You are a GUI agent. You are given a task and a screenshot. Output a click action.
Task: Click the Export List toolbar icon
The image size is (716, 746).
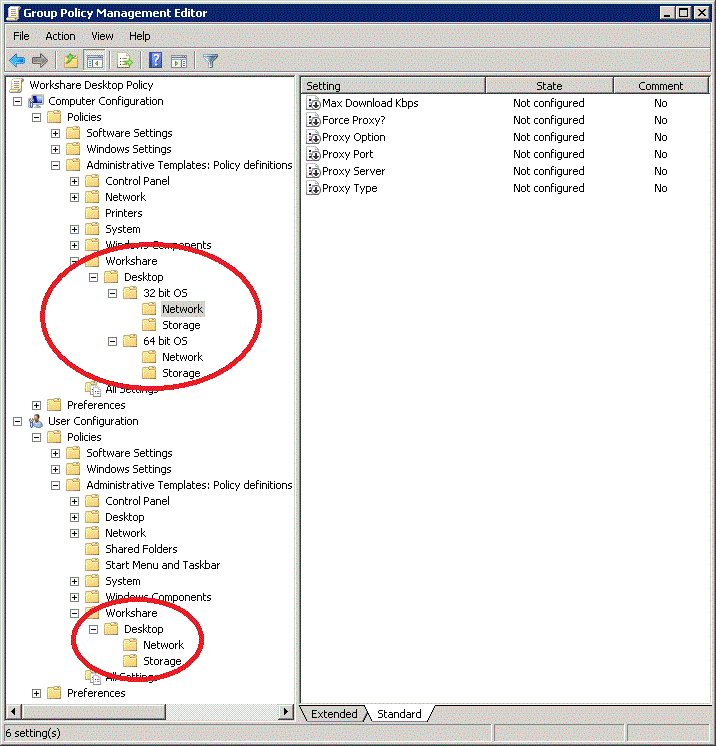pyautogui.click(x=125, y=61)
